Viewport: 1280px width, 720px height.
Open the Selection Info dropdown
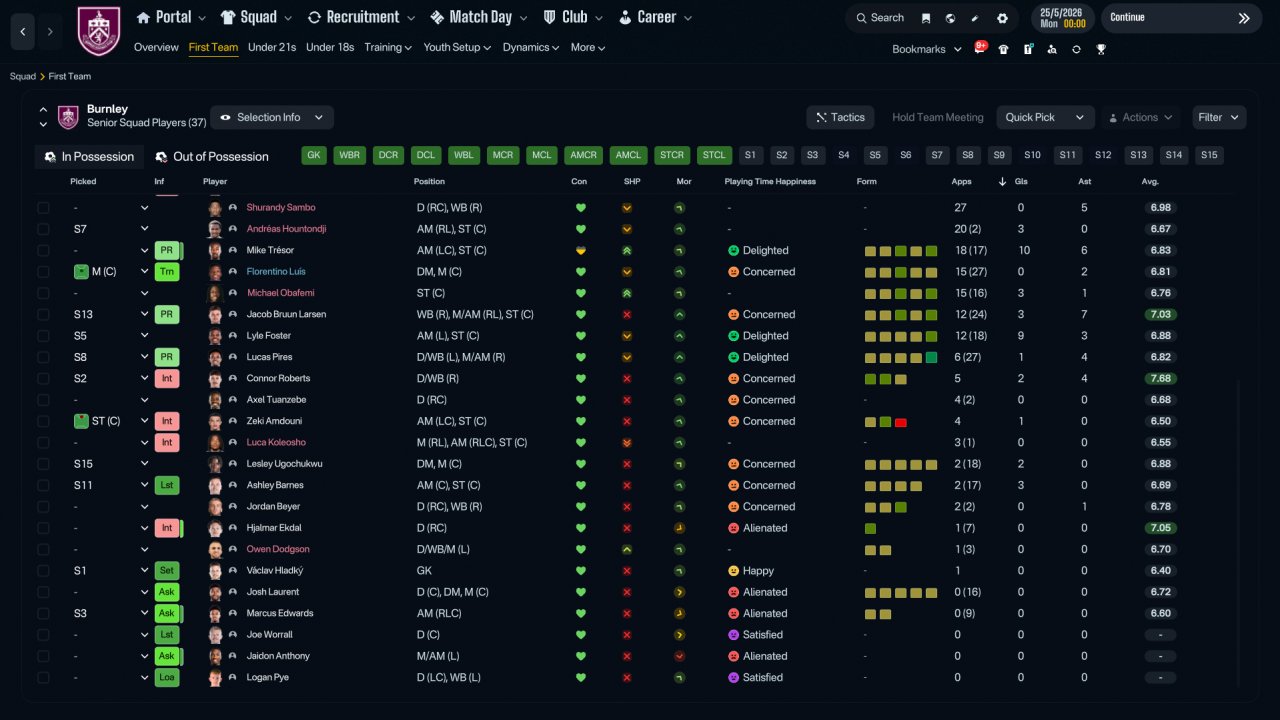272,117
